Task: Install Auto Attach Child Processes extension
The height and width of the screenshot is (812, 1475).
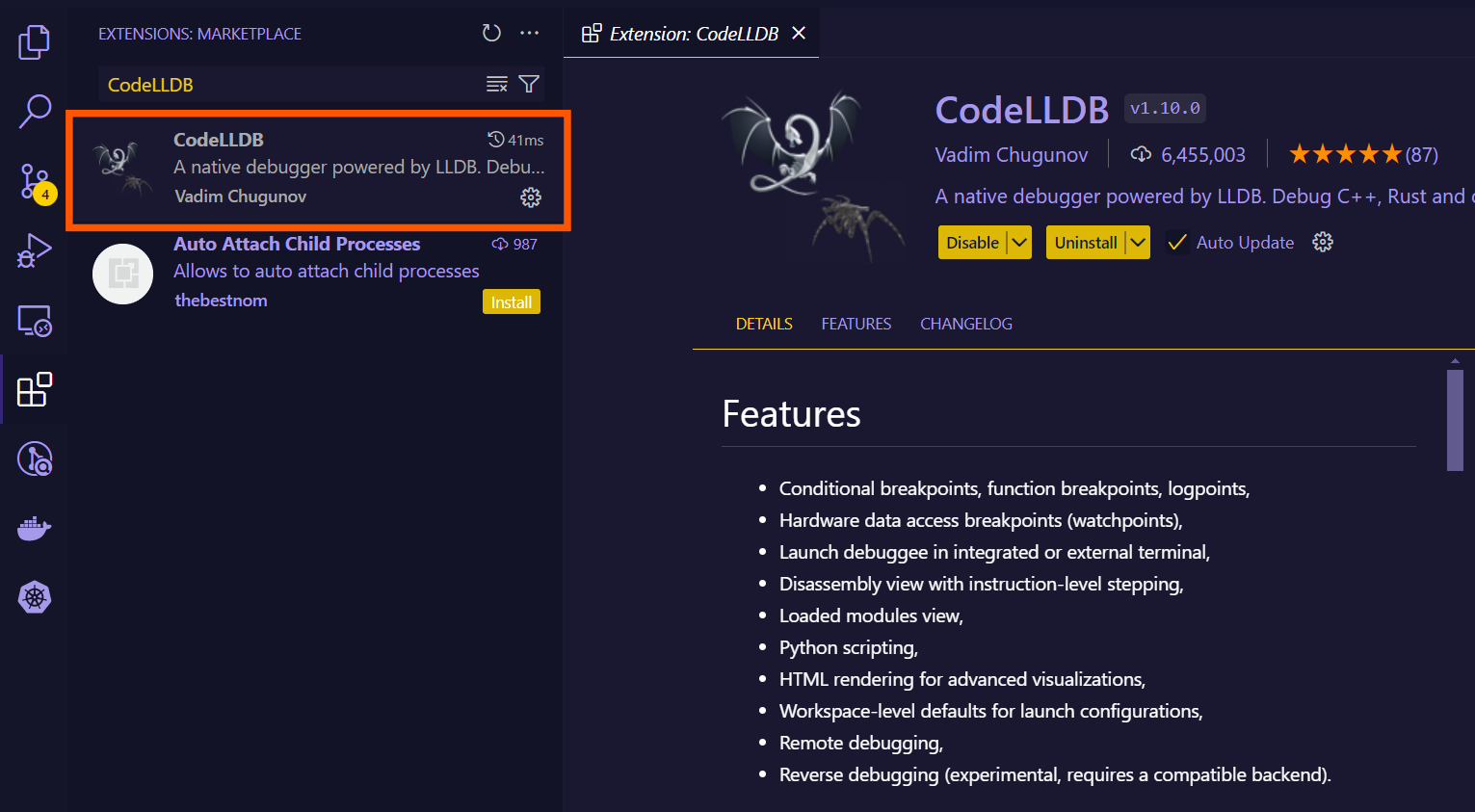Action: coord(512,302)
